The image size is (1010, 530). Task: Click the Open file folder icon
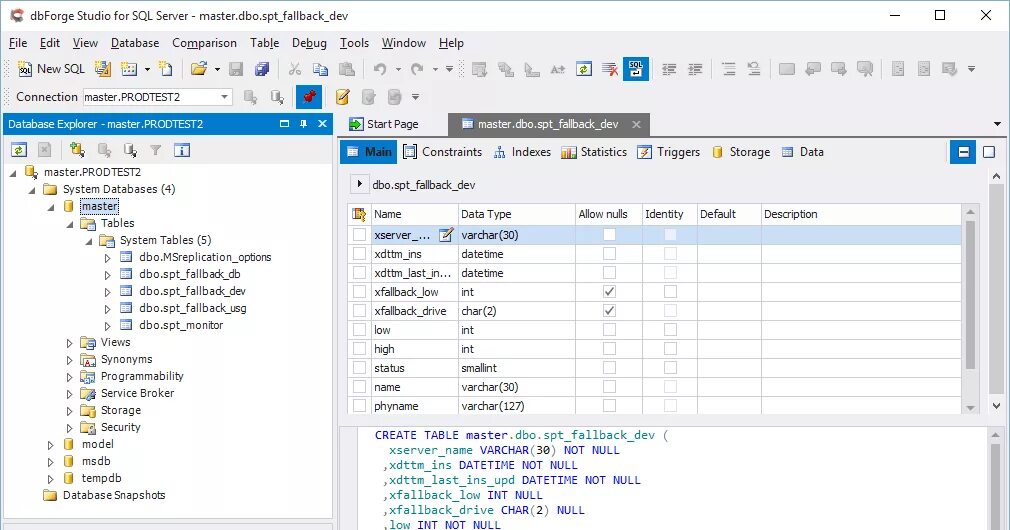click(199, 69)
